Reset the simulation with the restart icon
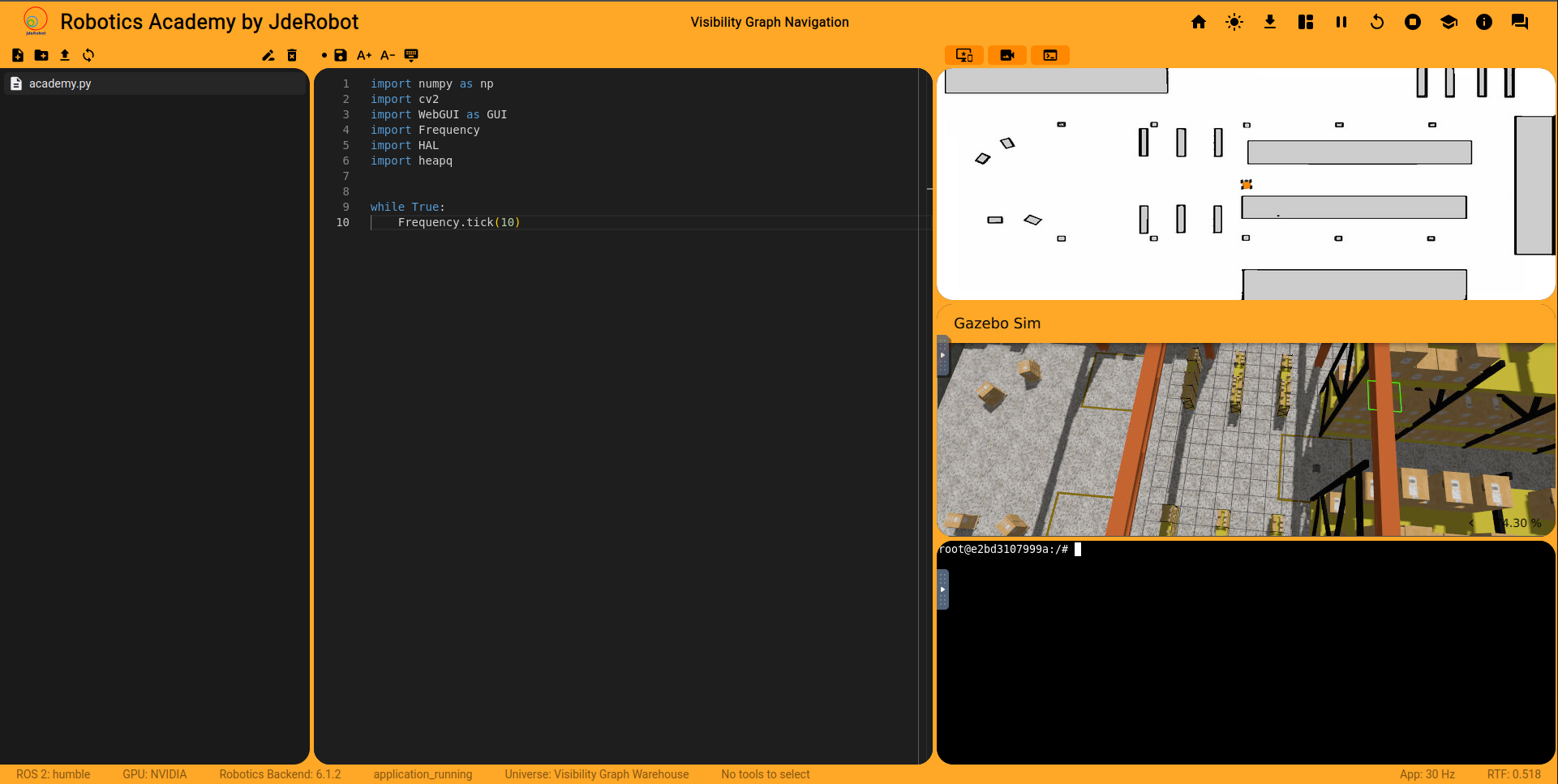The width and height of the screenshot is (1558, 784). (x=1376, y=22)
